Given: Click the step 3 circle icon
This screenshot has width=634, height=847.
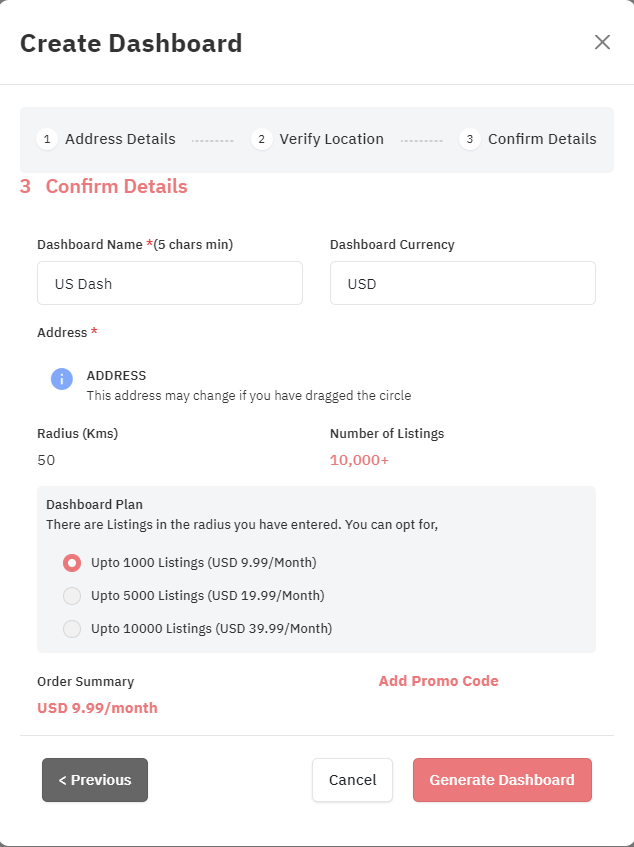Looking at the screenshot, I should tap(470, 139).
